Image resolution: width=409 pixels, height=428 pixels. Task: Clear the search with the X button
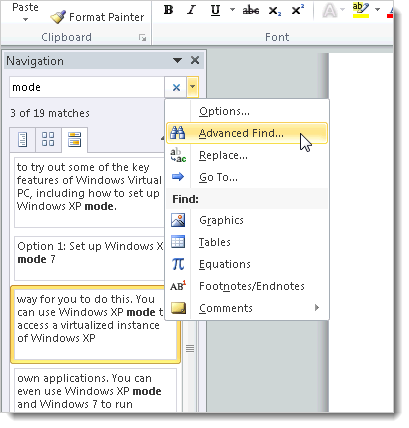click(176, 87)
